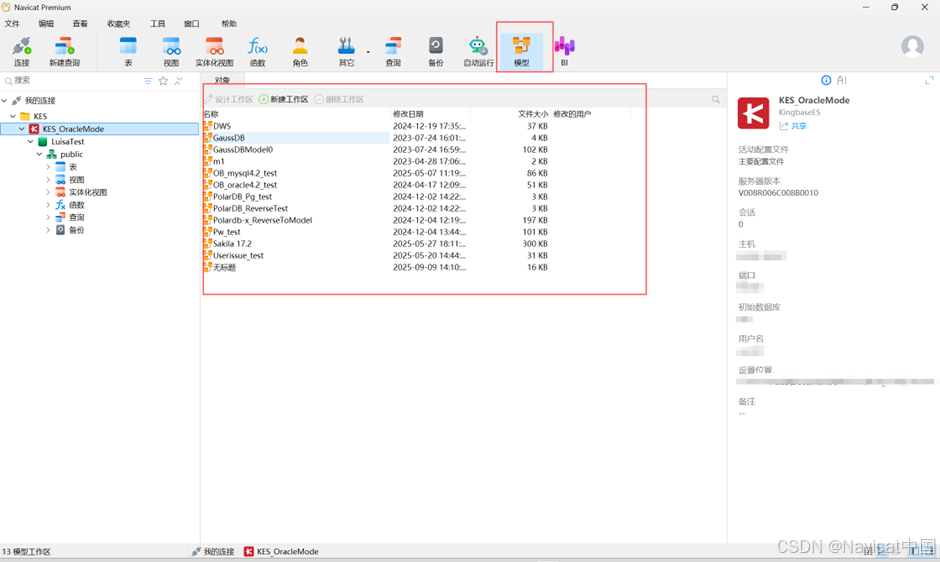The image size is (940, 562).
Task: Open the Role (角色) toolbar icon
Action: point(300,52)
